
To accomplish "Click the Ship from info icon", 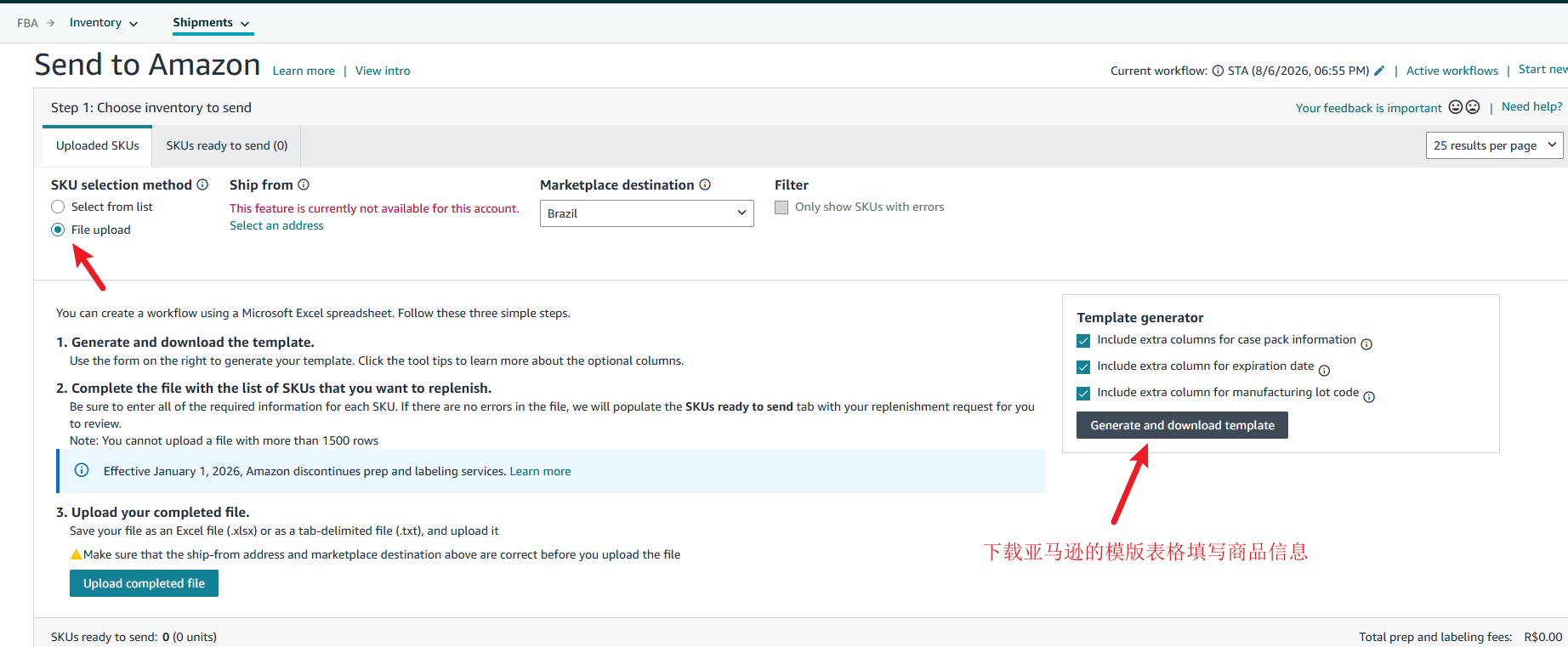I will pyautogui.click(x=304, y=184).
